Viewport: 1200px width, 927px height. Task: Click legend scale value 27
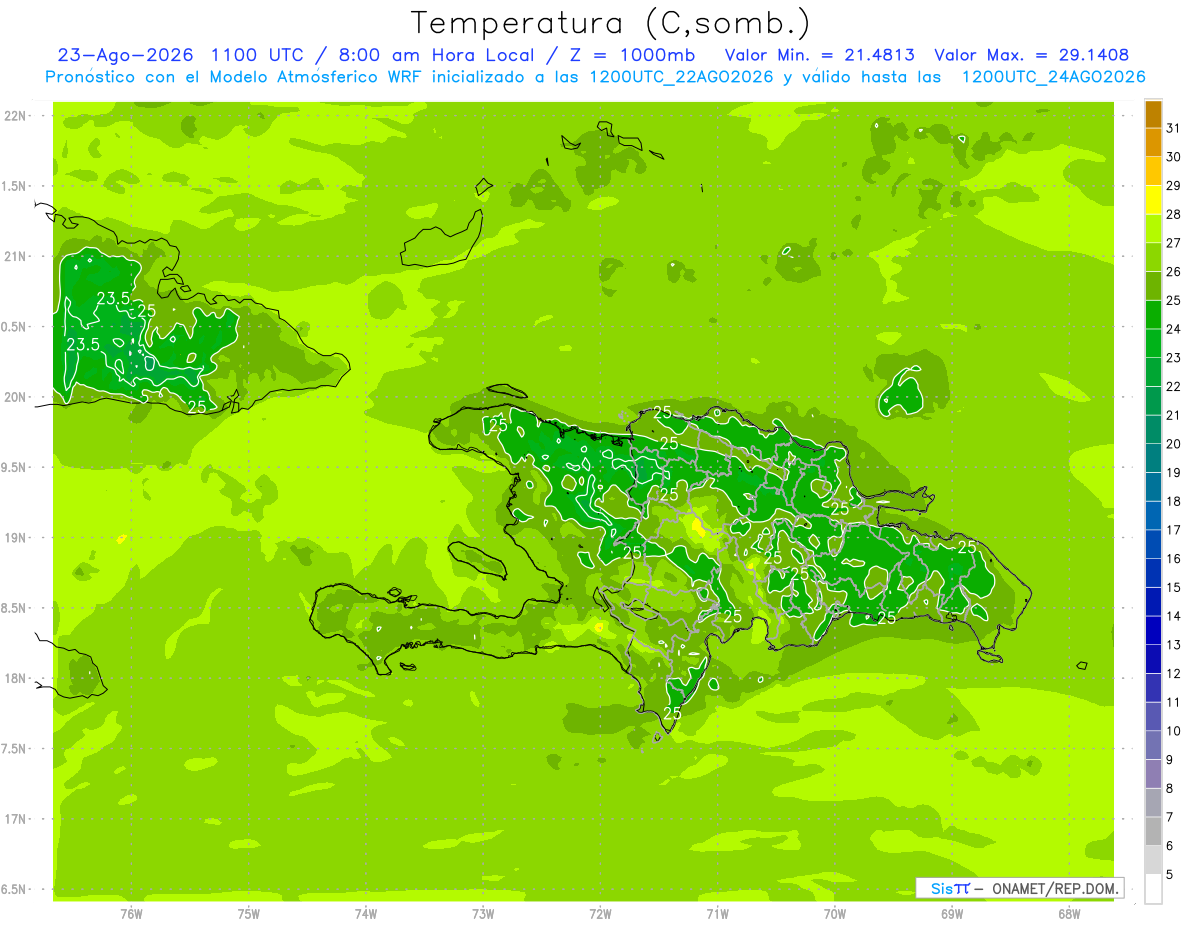1173,243
